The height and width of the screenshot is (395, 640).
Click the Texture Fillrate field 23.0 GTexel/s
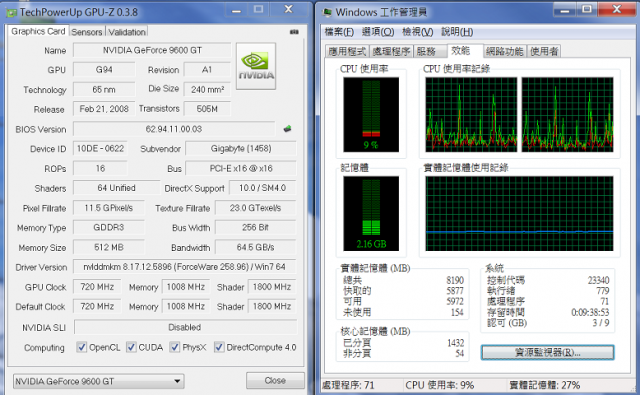click(256, 208)
